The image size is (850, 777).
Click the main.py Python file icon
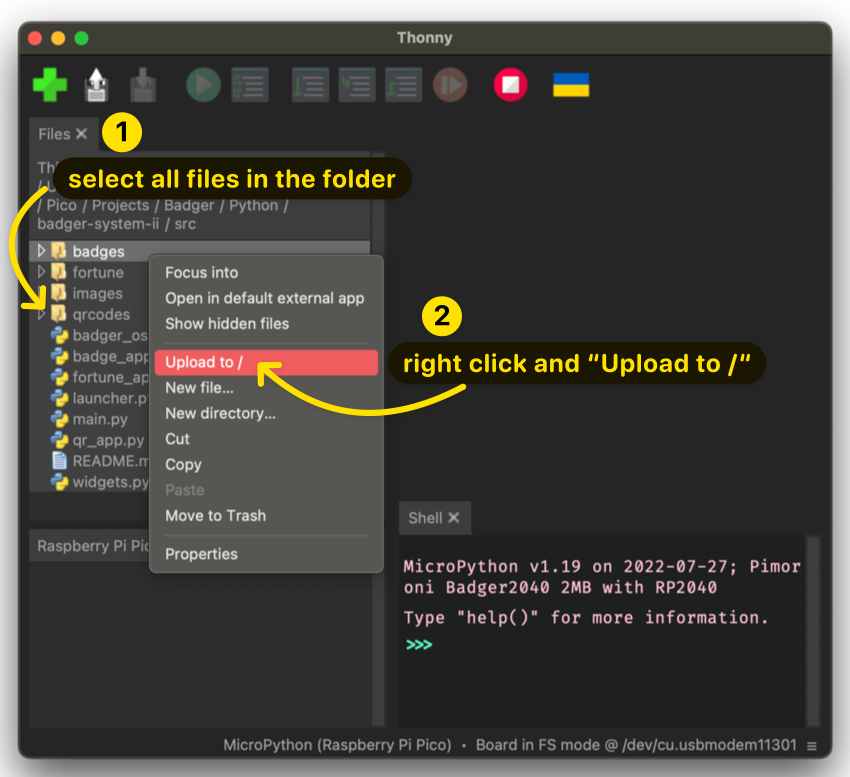tap(59, 419)
